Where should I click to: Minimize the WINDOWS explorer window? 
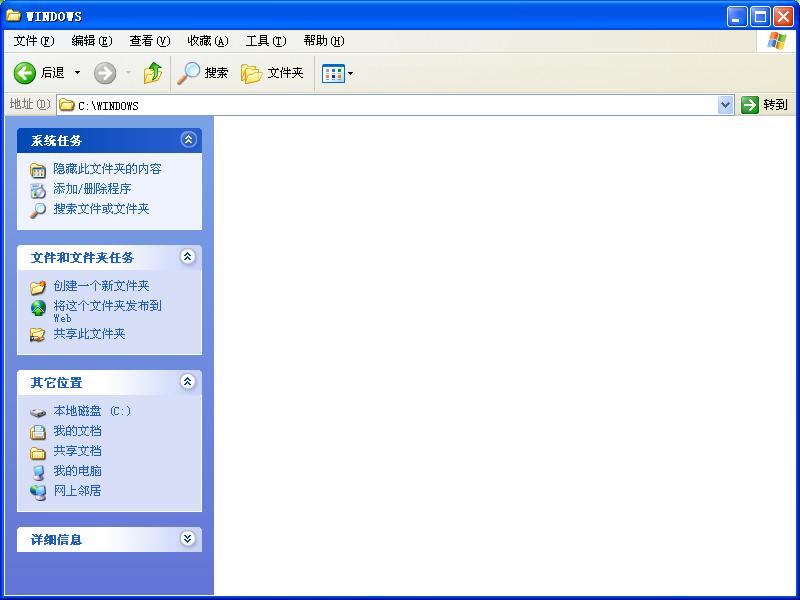point(737,17)
